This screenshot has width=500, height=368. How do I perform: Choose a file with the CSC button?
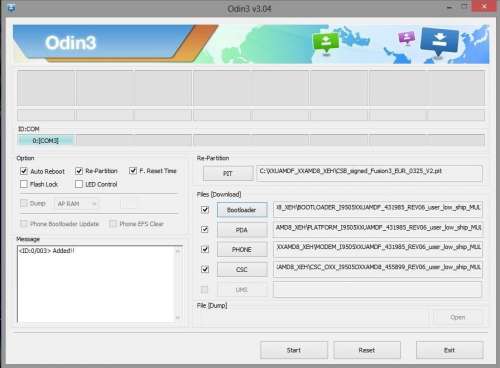coord(242,269)
